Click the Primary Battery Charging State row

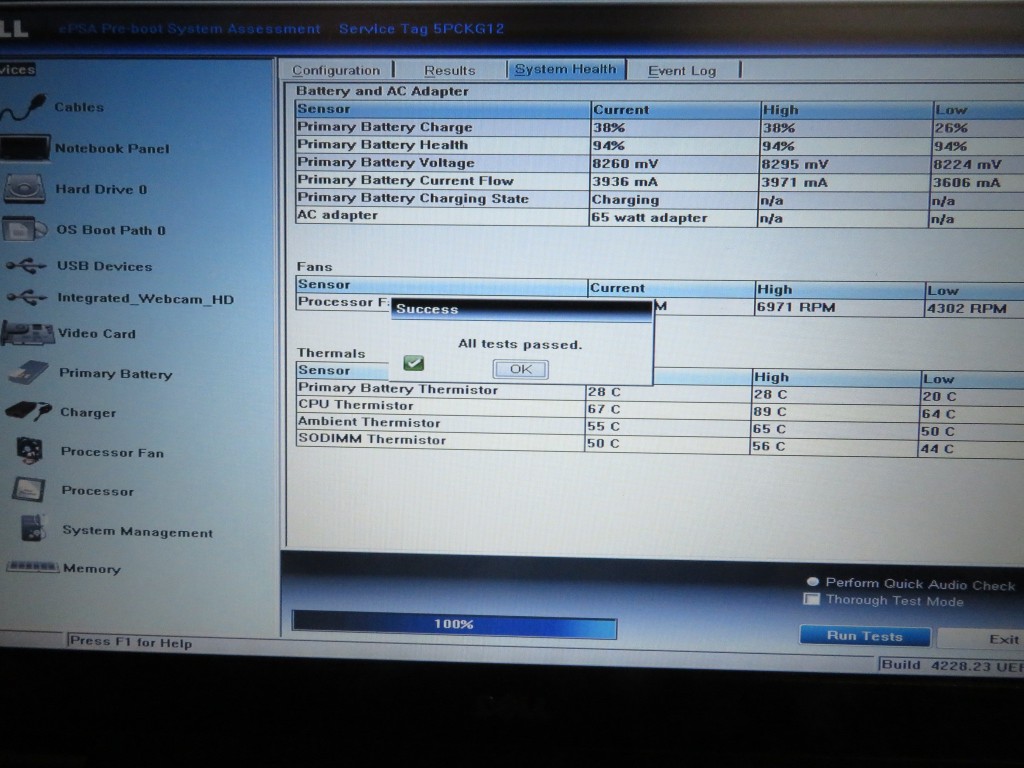click(660, 199)
